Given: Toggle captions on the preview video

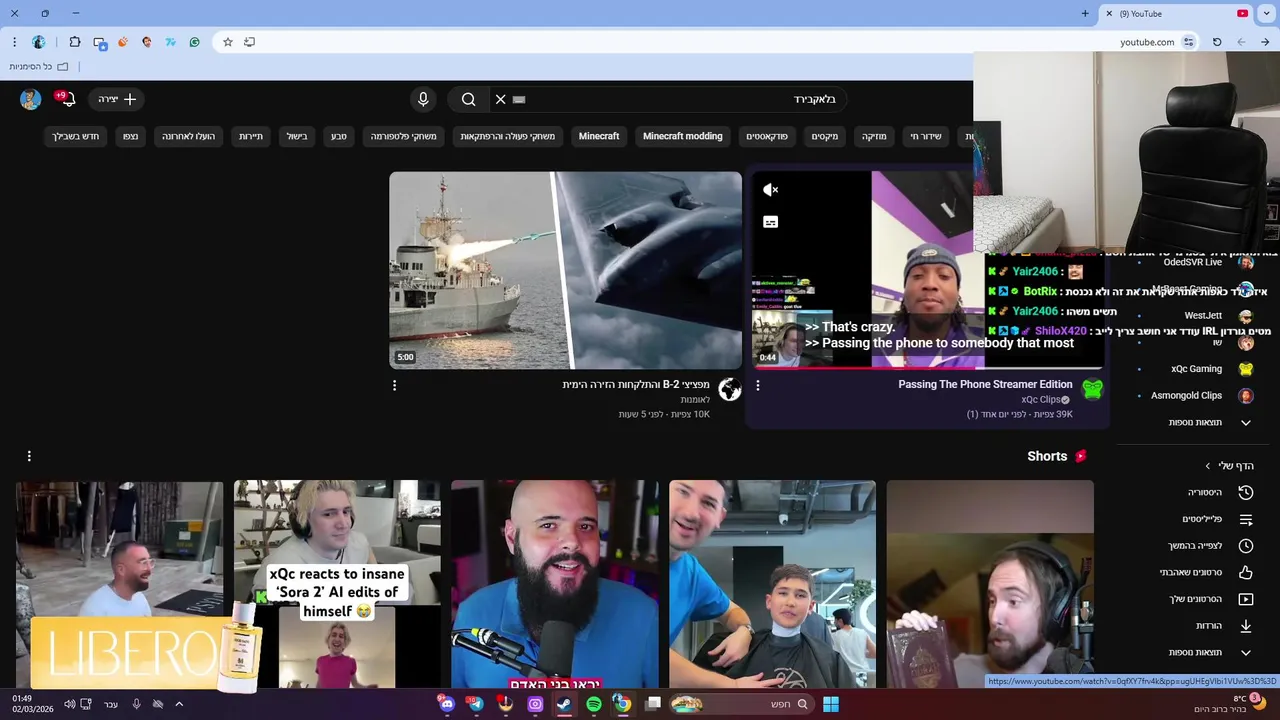Looking at the screenshot, I should coord(770,222).
